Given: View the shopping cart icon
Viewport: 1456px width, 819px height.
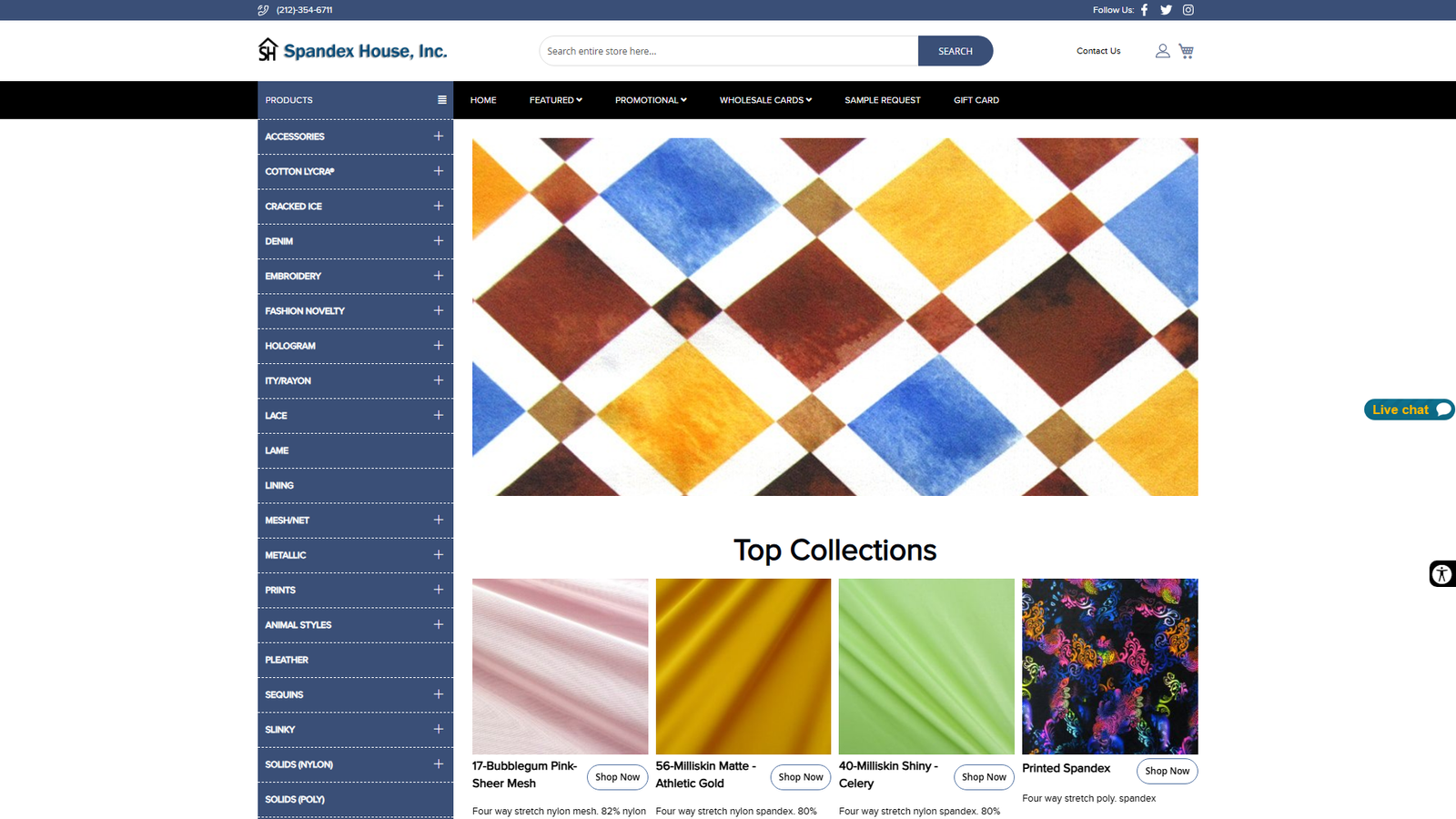Looking at the screenshot, I should click(x=1186, y=51).
